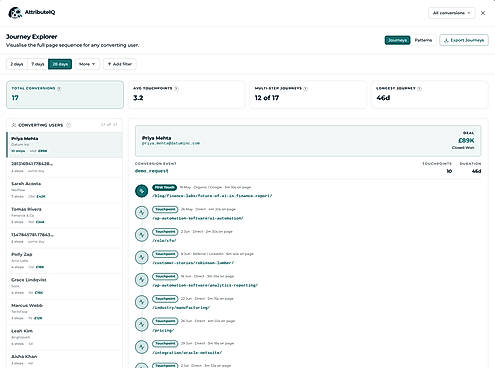
Task: Select first anonymous ID user row
Action: (x=64, y=167)
